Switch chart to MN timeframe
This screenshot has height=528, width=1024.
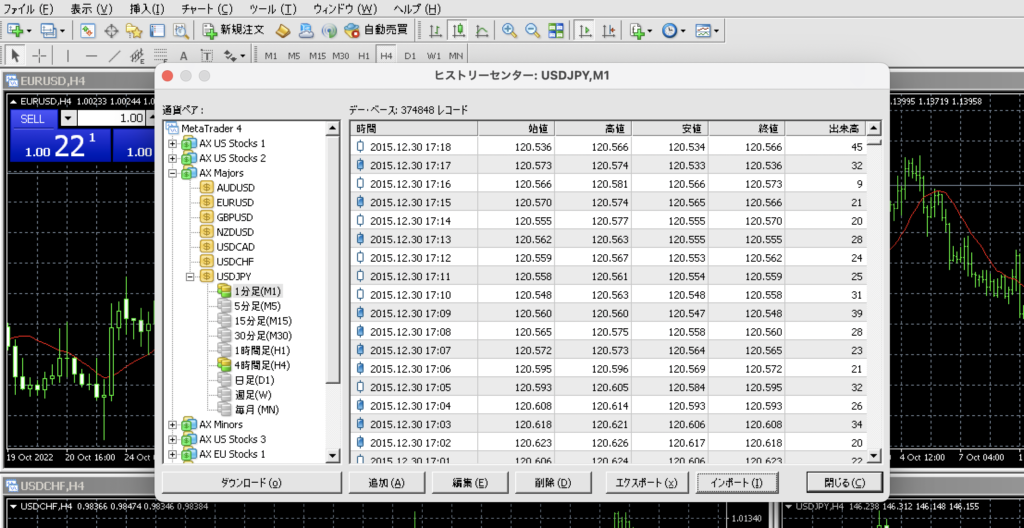pos(456,56)
